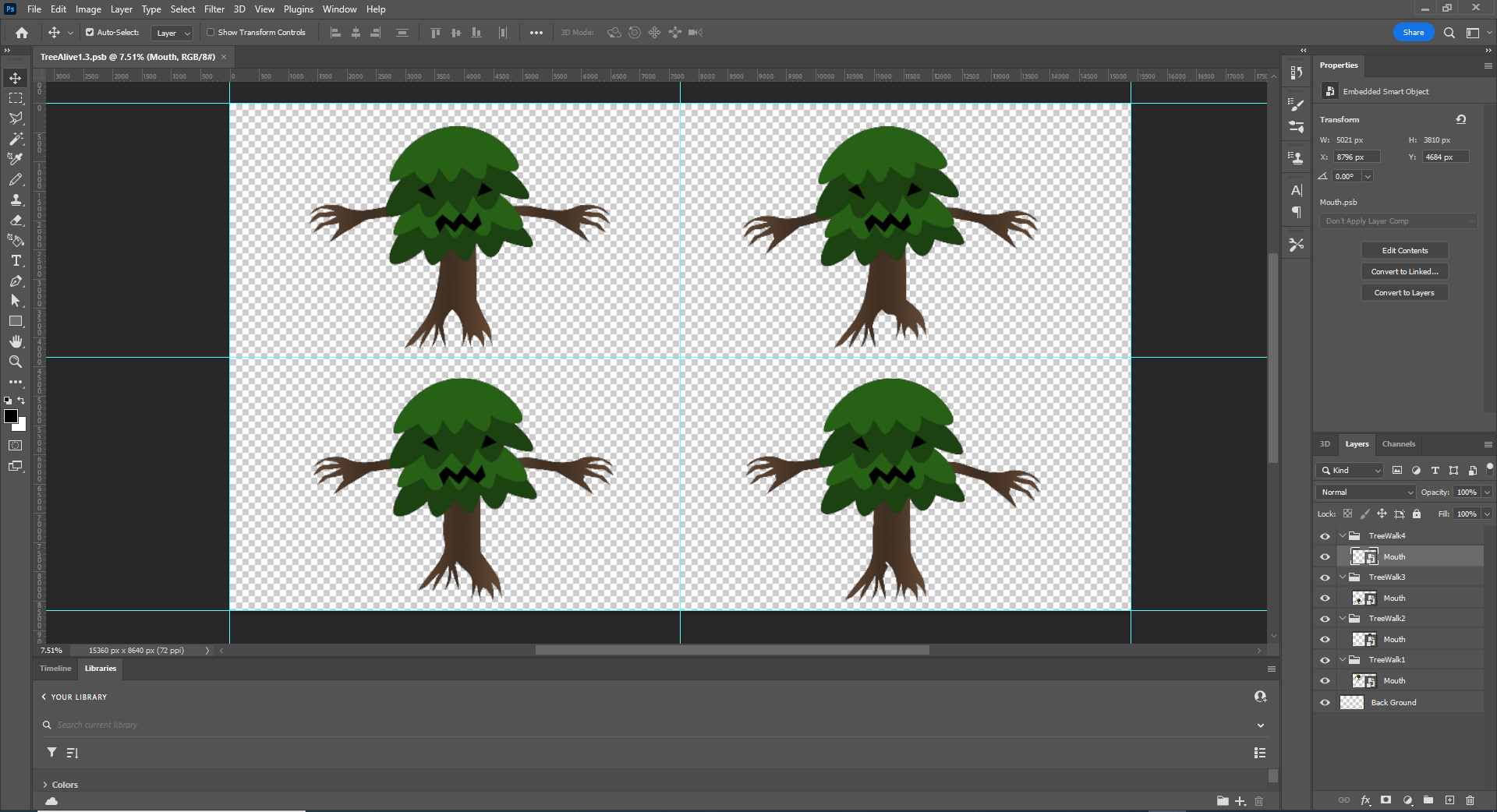
Task: Open the blend mode dropdown showing Normal
Action: (x=1364, y=492)
